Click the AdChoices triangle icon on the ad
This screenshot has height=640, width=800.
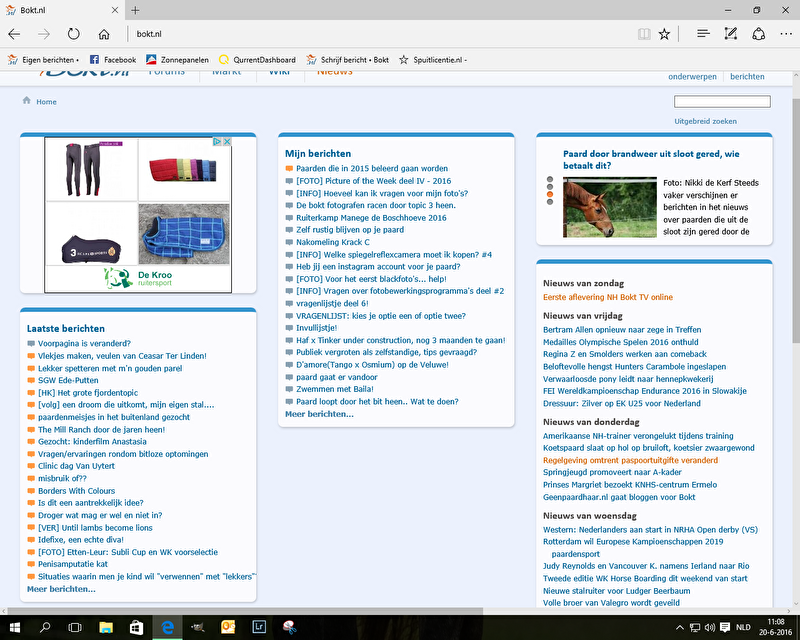[x=217, y=141]
